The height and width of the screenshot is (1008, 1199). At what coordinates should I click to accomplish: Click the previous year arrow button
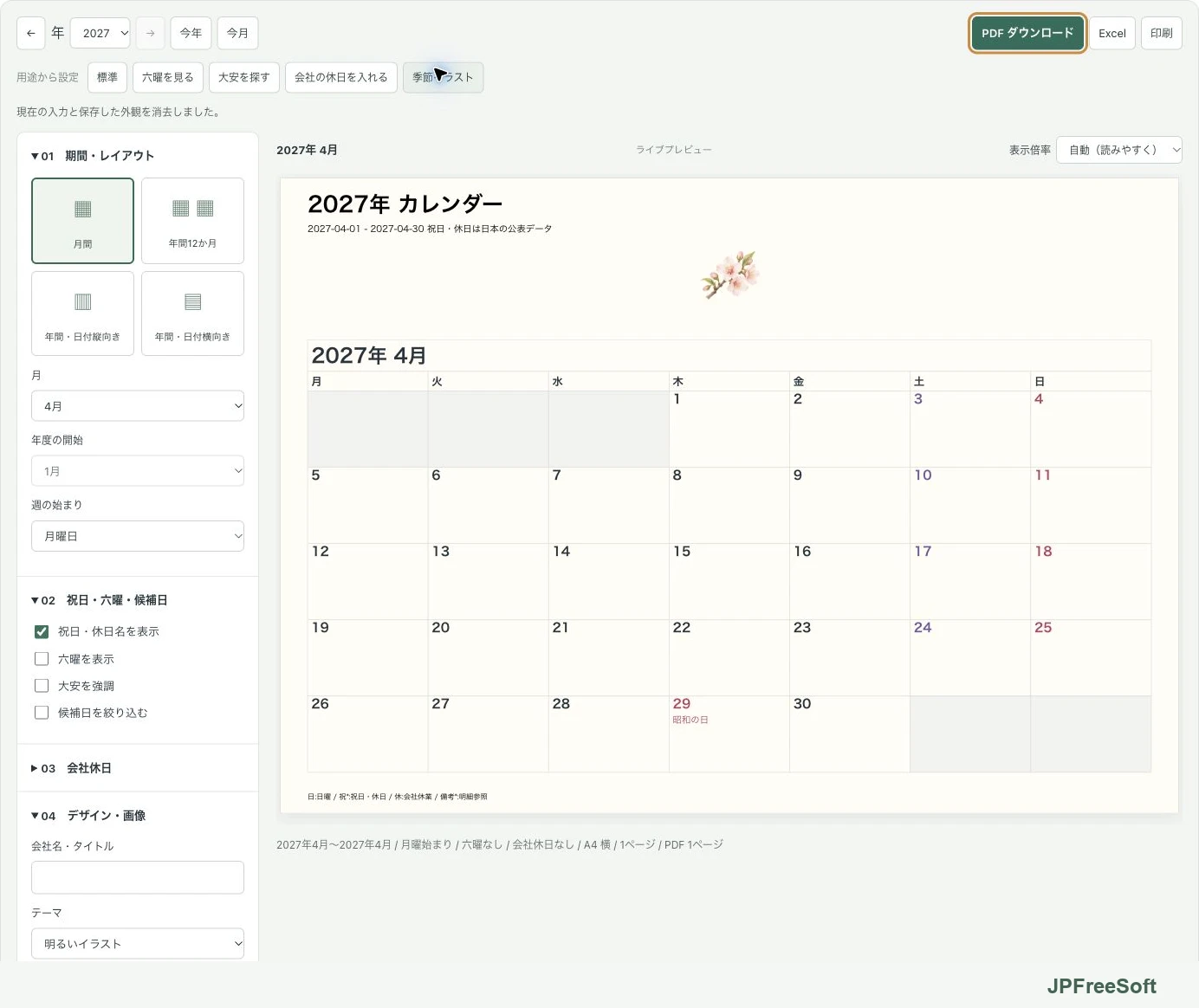tap(30, 33)
